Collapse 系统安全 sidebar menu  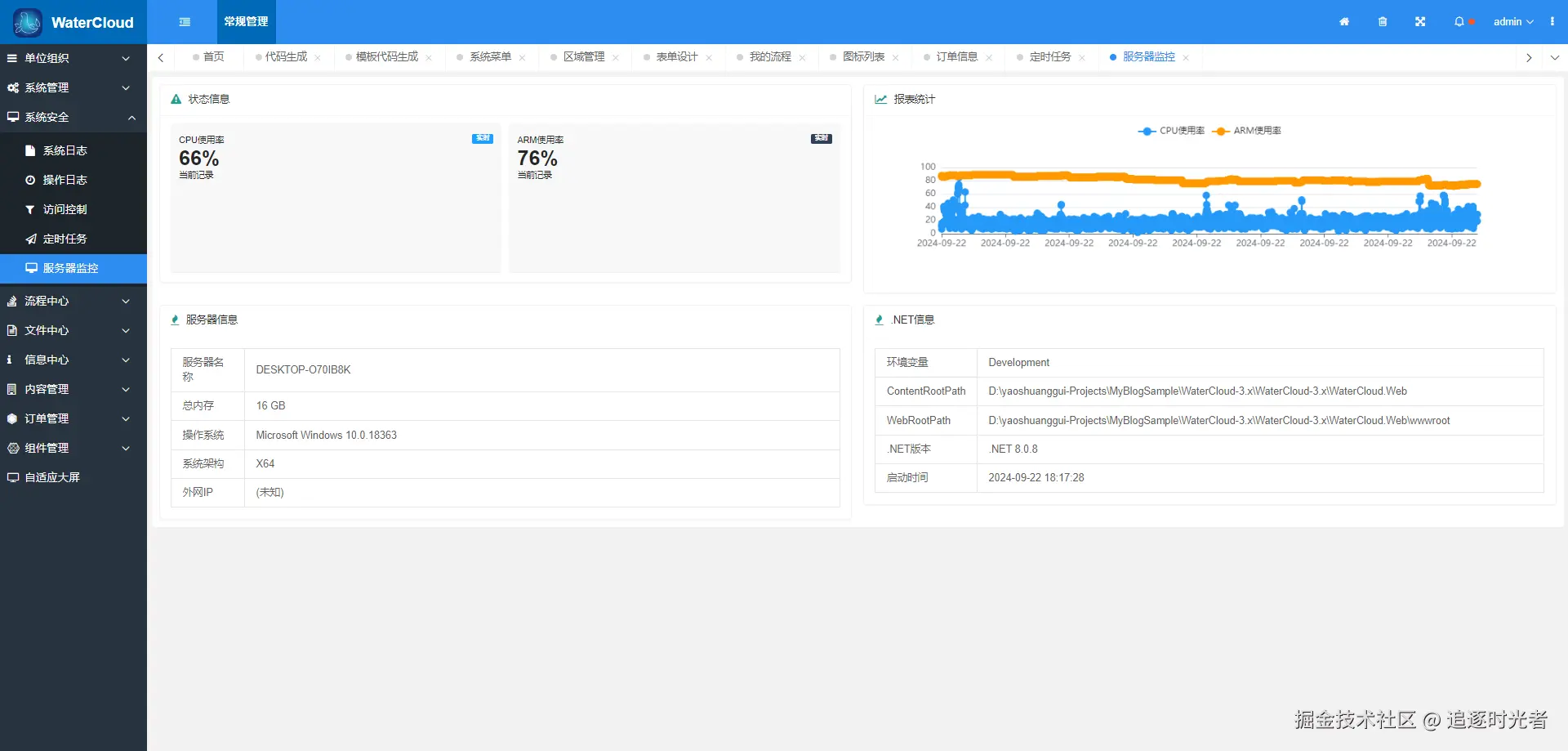tap(73, 117)
